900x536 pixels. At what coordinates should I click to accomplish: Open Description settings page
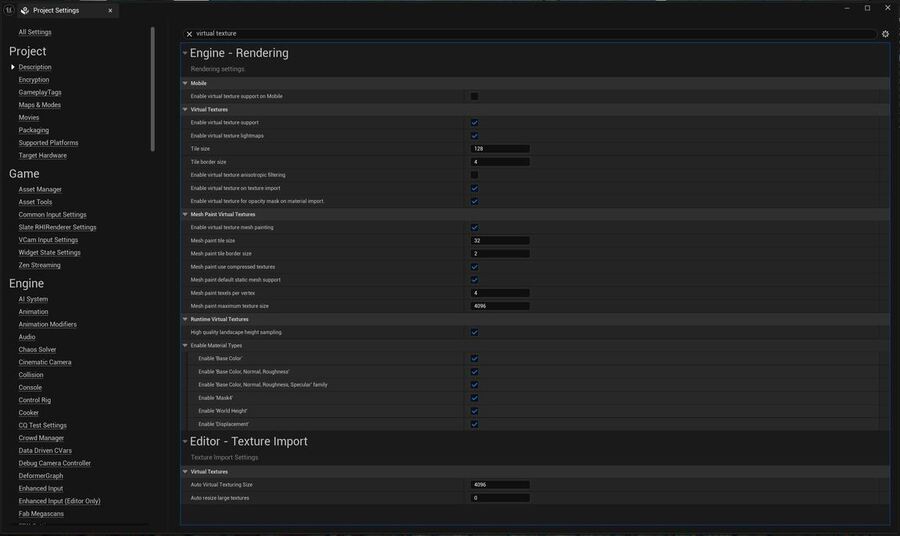coord(35,67)
